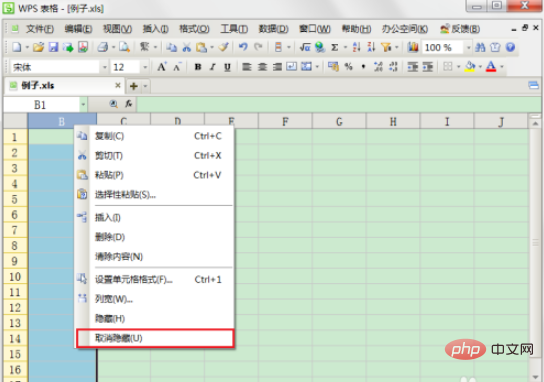Open the 插入(I) menu in menu bar
The image size is (544, 382).
tap(155, 29)
